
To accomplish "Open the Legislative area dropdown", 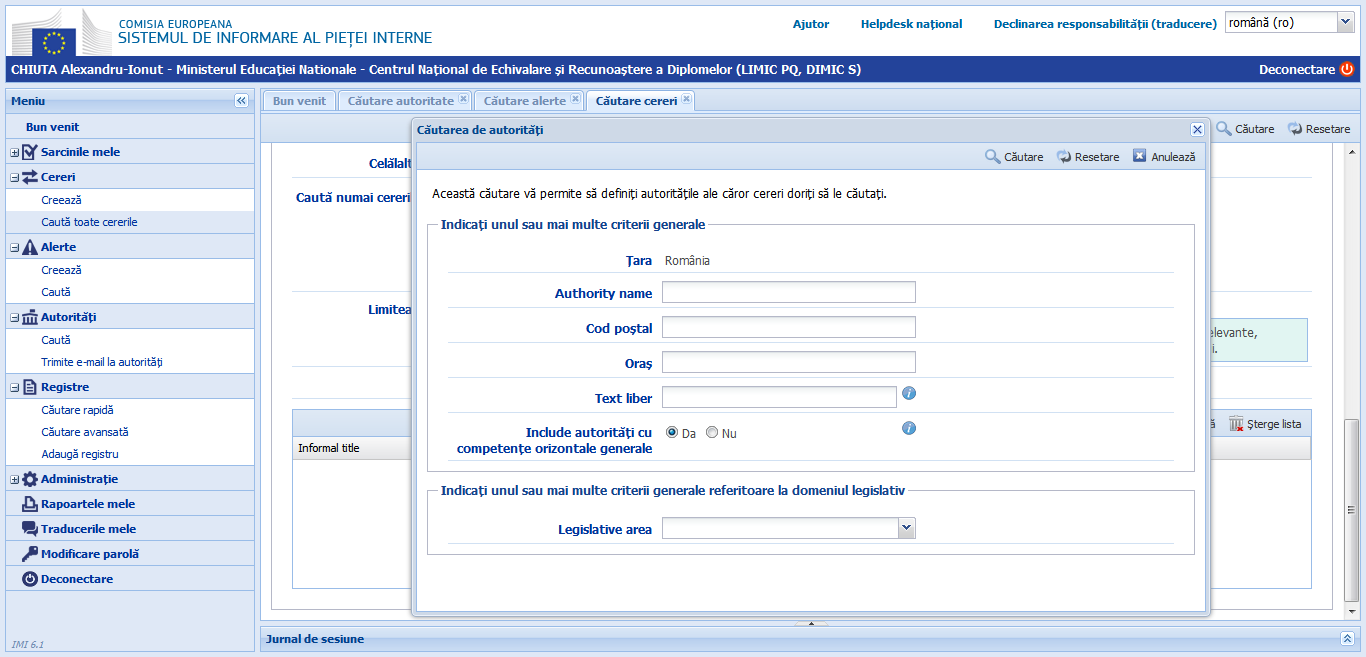I will (906, 528).
